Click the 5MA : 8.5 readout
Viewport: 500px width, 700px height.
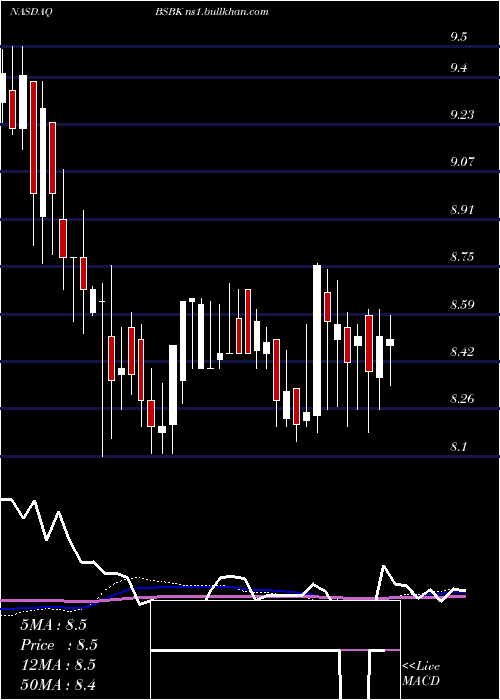[54, 625]
